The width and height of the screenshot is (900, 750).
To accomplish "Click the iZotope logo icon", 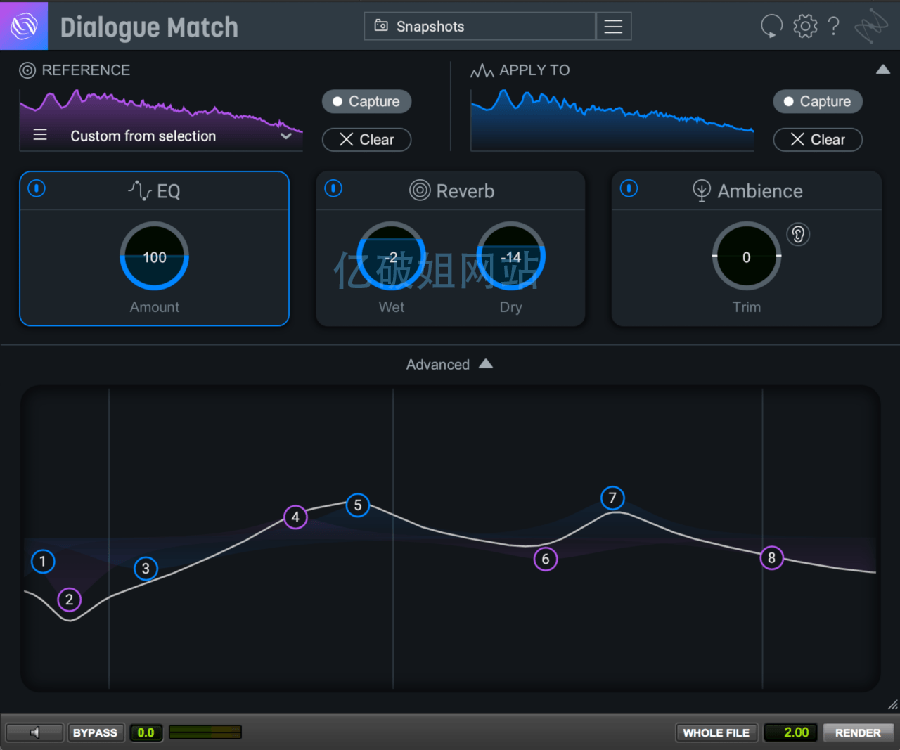I will click(24, 26).
